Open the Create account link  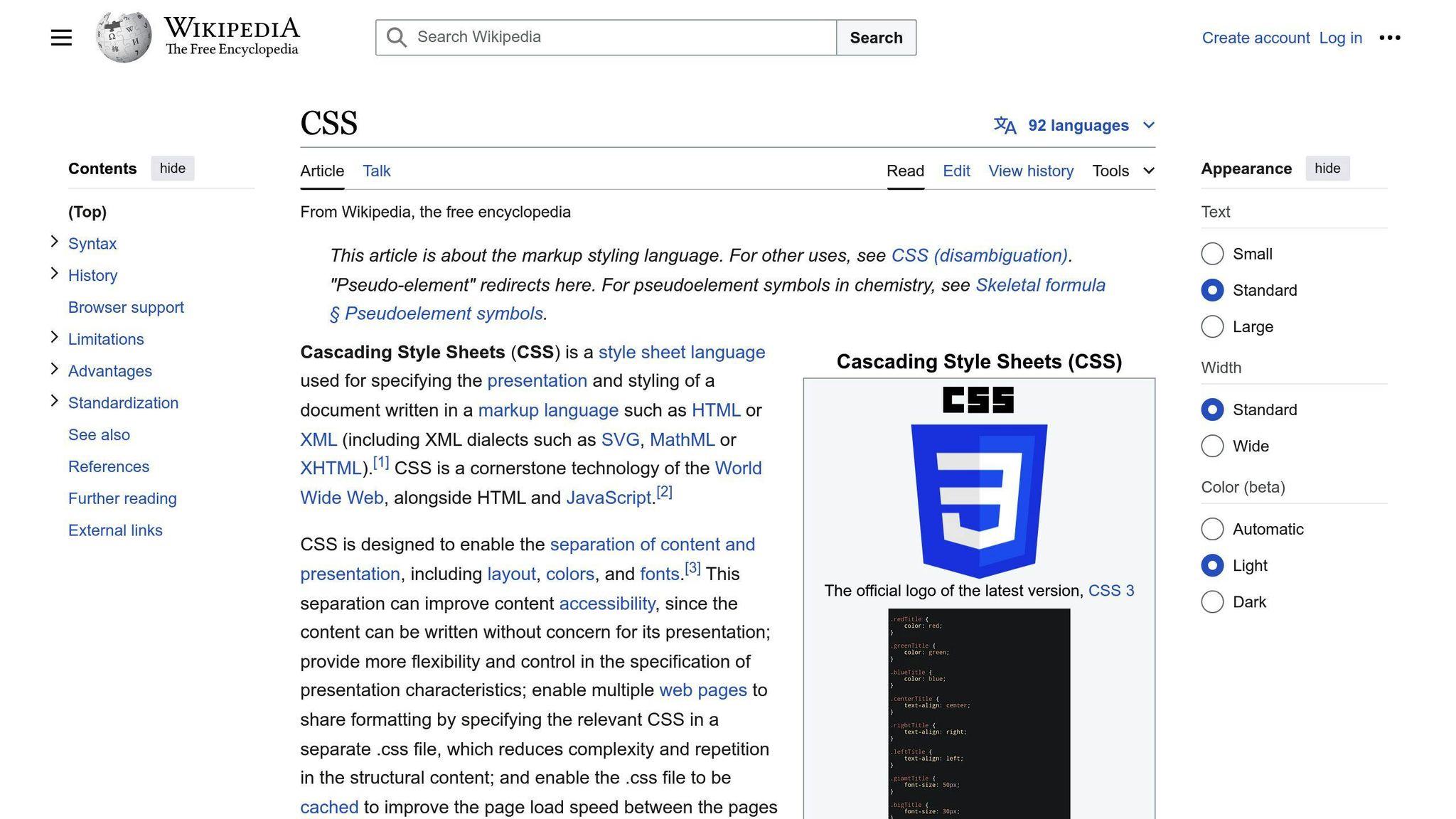click(1256, 38)
